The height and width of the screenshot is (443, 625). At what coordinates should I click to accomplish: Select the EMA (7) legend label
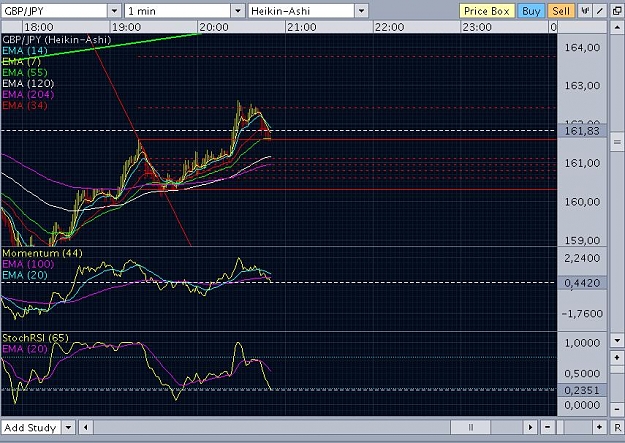(x=22, y=61)
